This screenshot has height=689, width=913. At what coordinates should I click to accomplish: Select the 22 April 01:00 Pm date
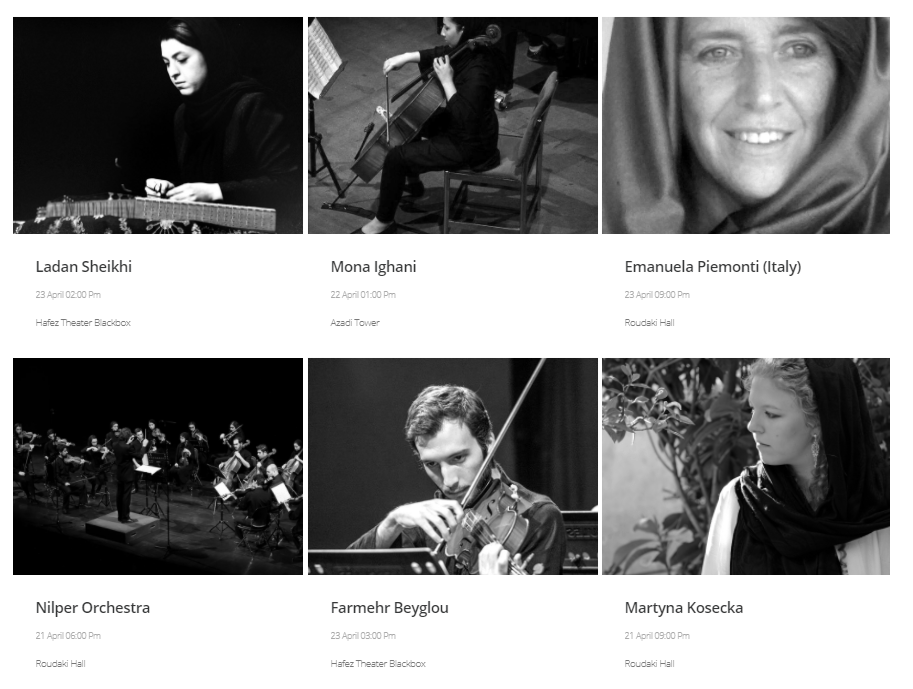point(363,295)
